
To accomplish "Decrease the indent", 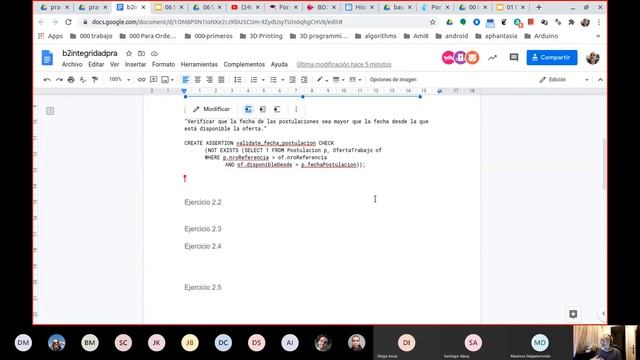I will tap(292, 80).
